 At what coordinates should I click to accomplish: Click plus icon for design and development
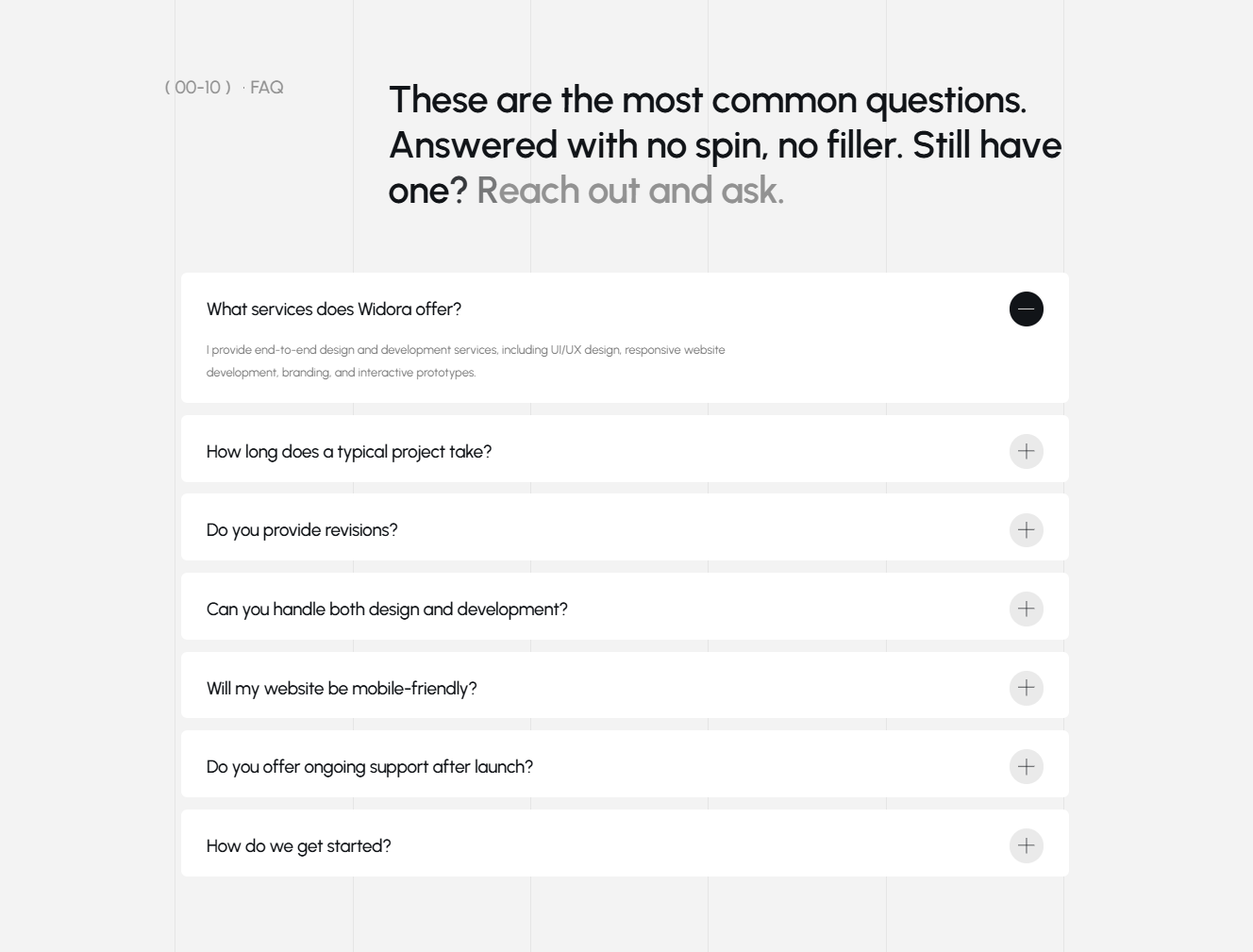pos(1026,609)
